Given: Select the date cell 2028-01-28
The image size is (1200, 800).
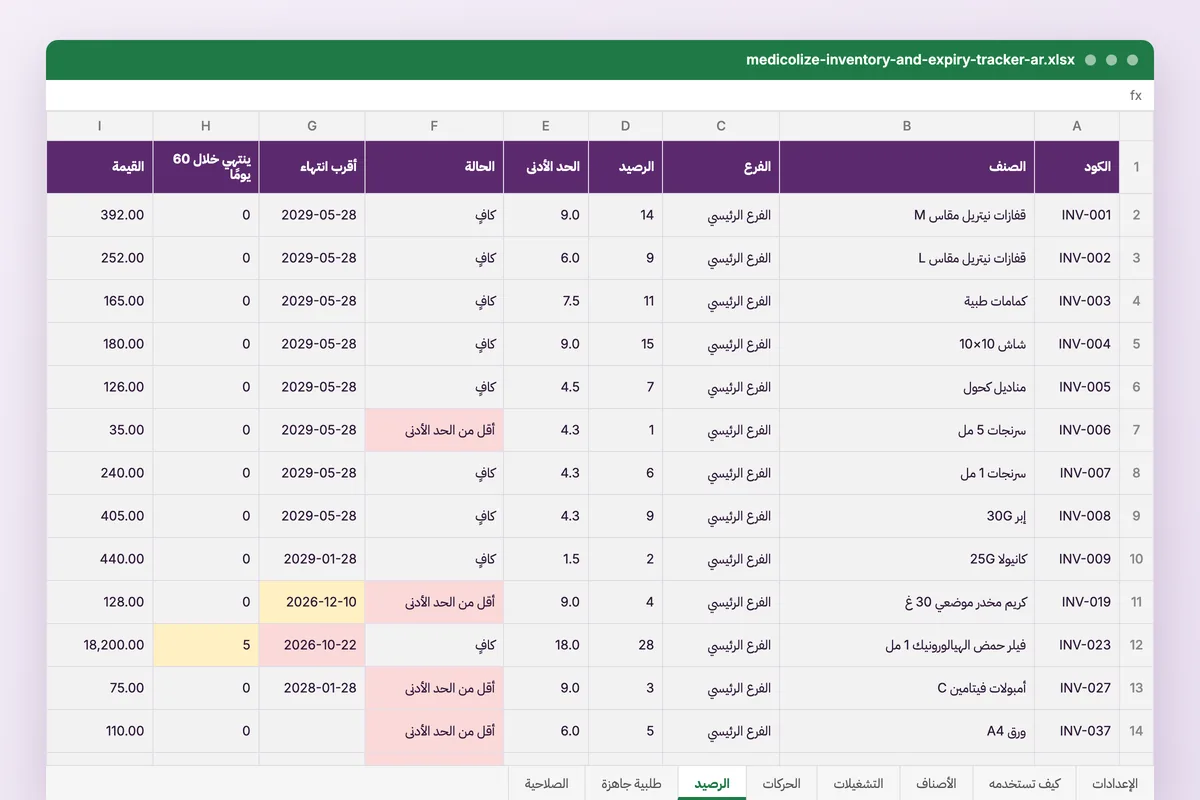Looking at the screenshot, I should coord(312,688).
